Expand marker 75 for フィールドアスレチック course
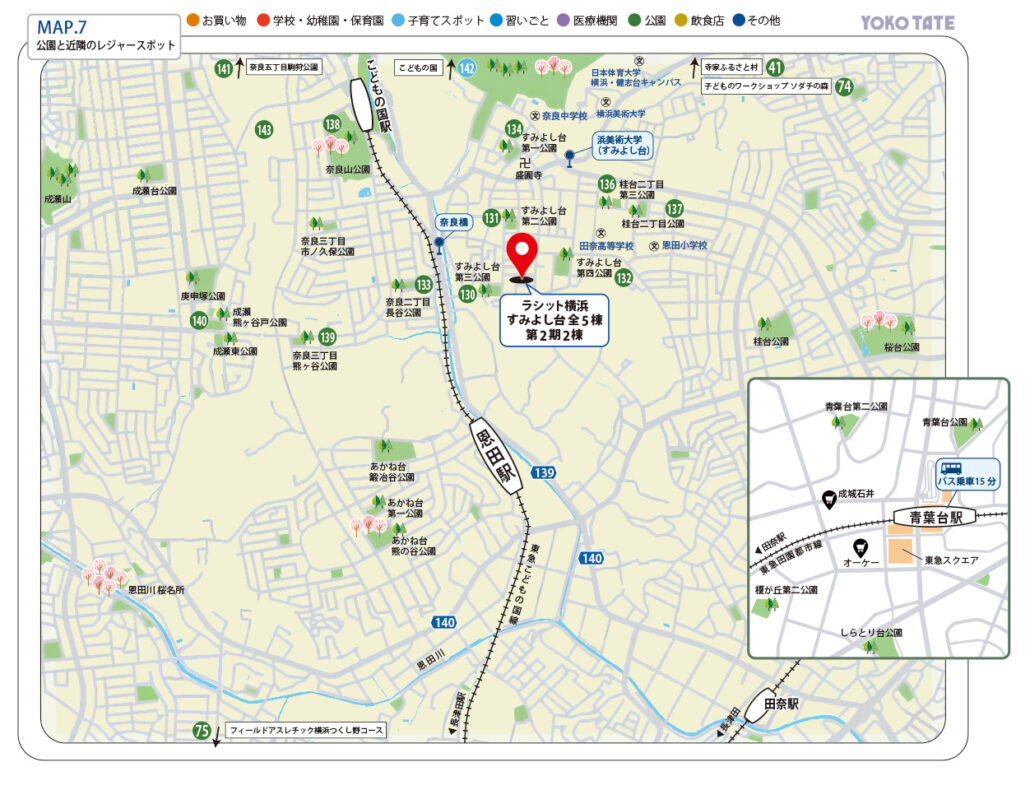Image resolution: width=1030 pixels, height=790 pixels. click(x=202, y=731)
